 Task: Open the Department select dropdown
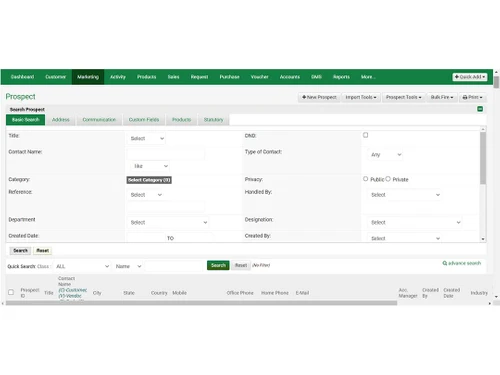pos(168,222)
